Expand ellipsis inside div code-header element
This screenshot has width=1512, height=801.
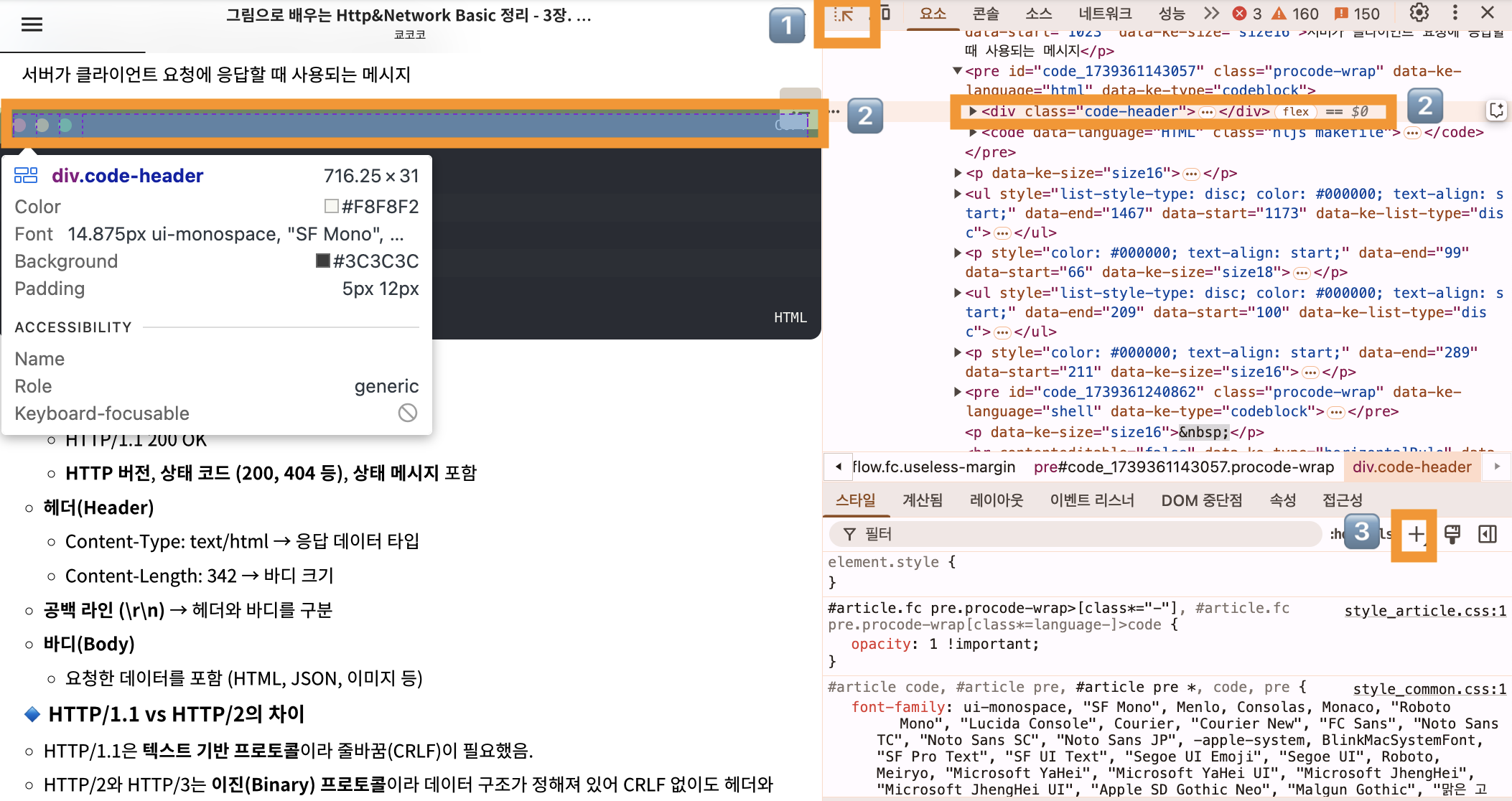pyautogui.click(x=1207, y=112)
